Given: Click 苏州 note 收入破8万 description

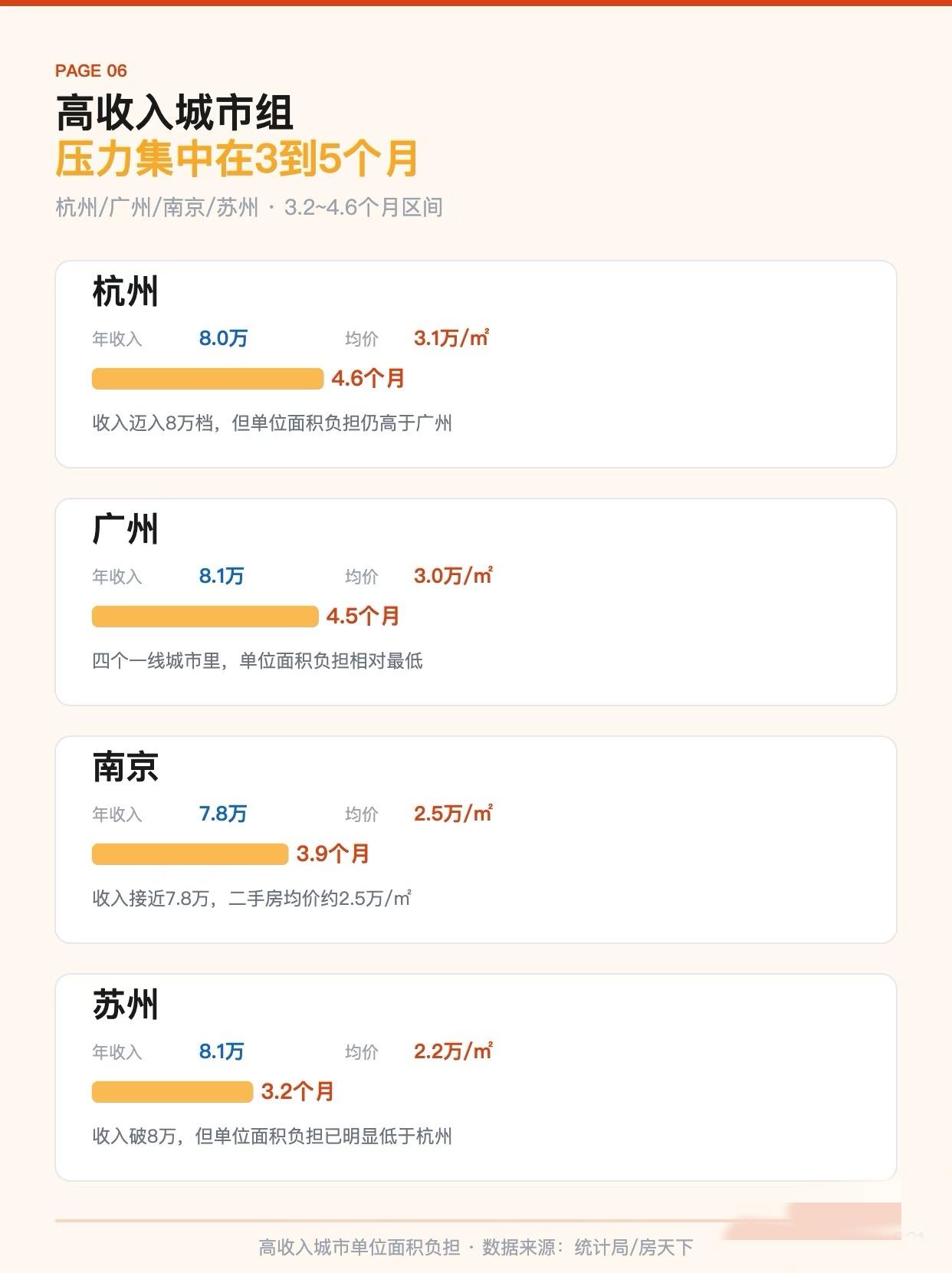Looking at the screenshot, I should 272,1136.
